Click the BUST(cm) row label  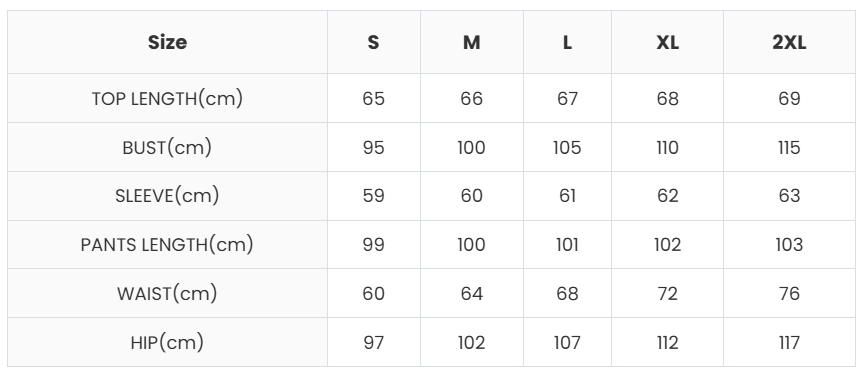tap(167, 148)
